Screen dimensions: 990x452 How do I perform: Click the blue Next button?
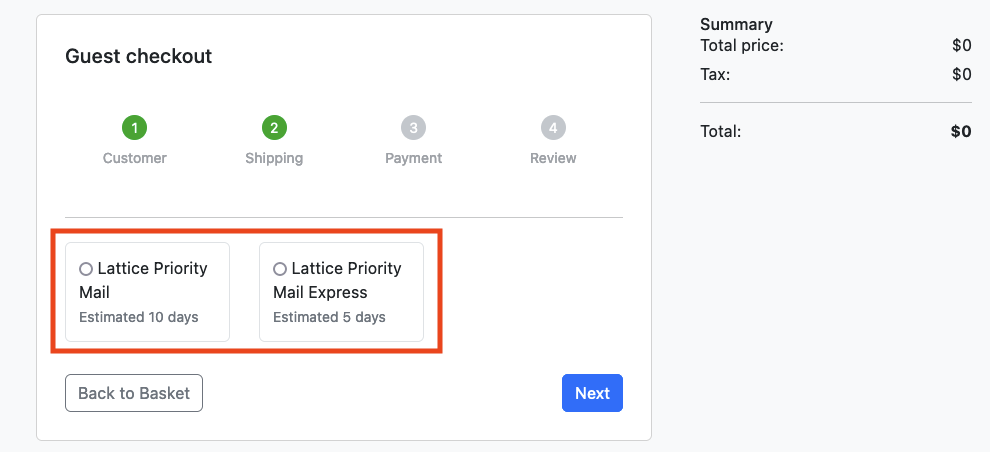[592, 393]
